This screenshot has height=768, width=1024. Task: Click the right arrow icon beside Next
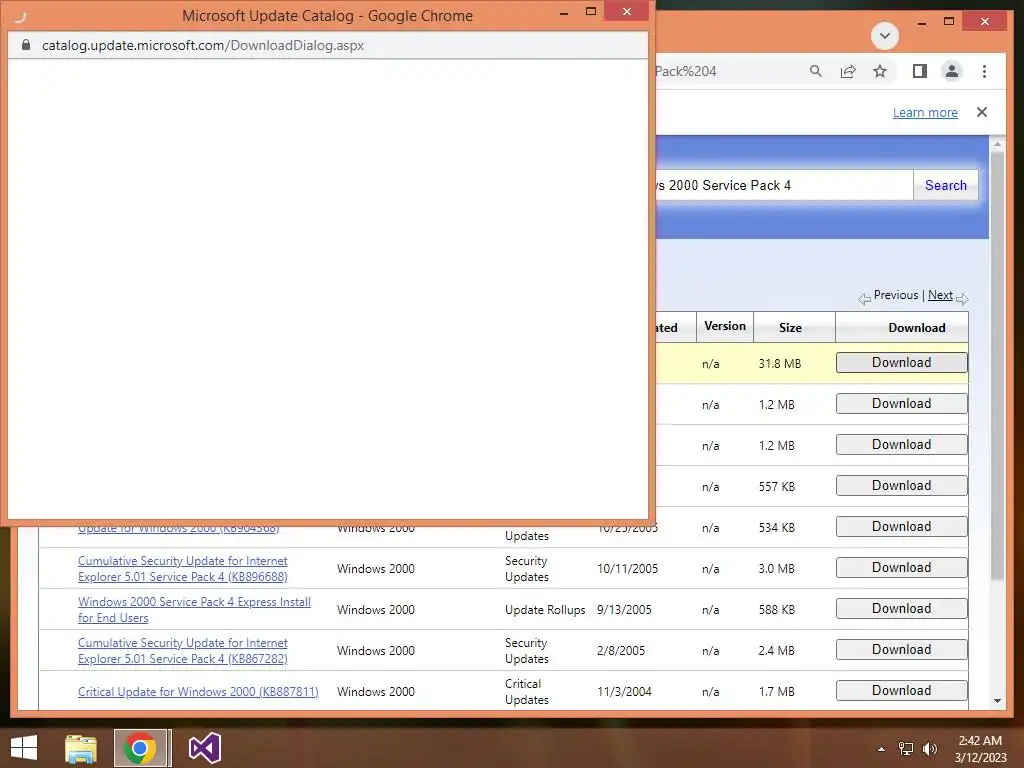[x=962, y=299]
